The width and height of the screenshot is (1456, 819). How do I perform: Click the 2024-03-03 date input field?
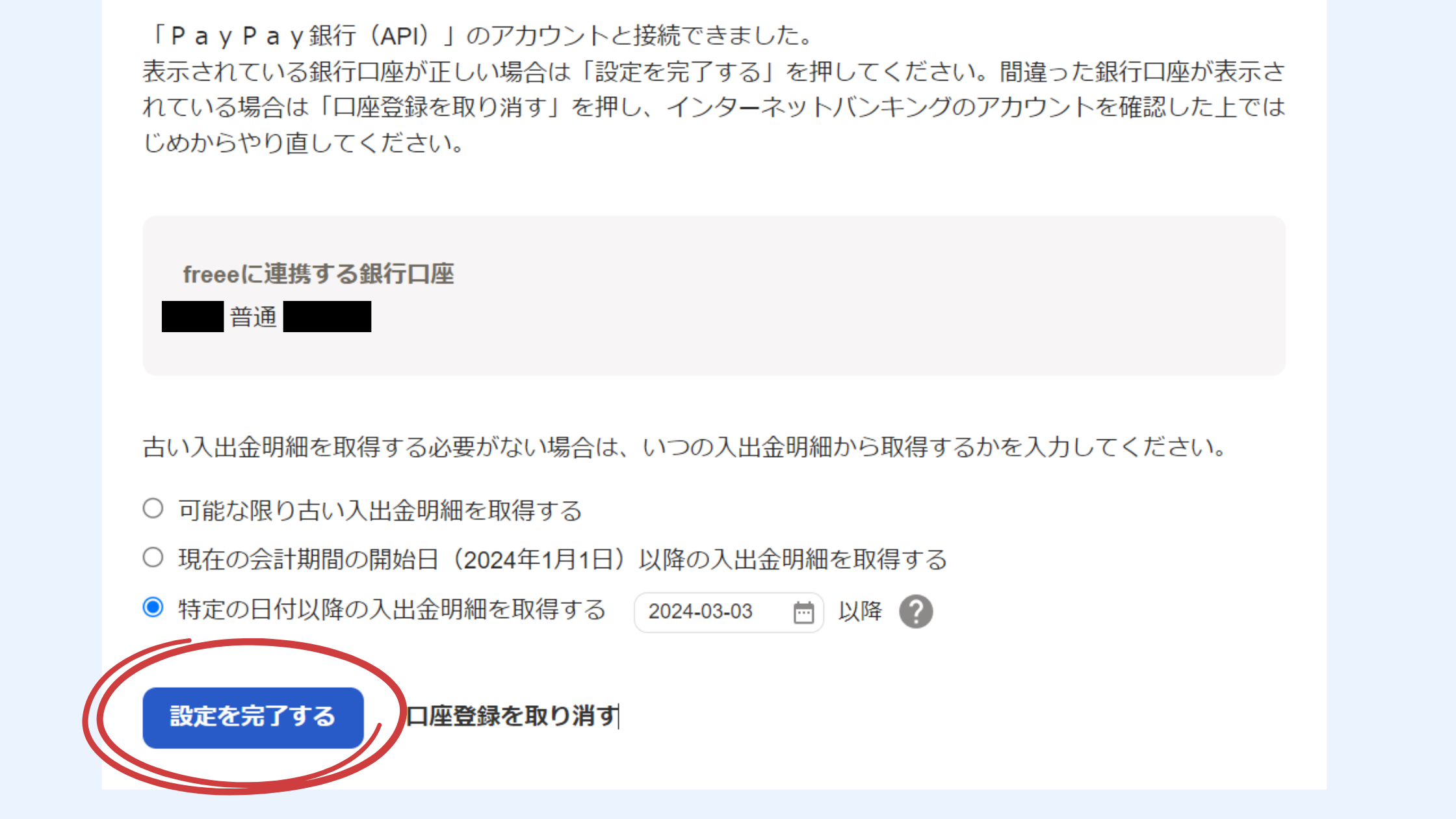coord(729,612)
